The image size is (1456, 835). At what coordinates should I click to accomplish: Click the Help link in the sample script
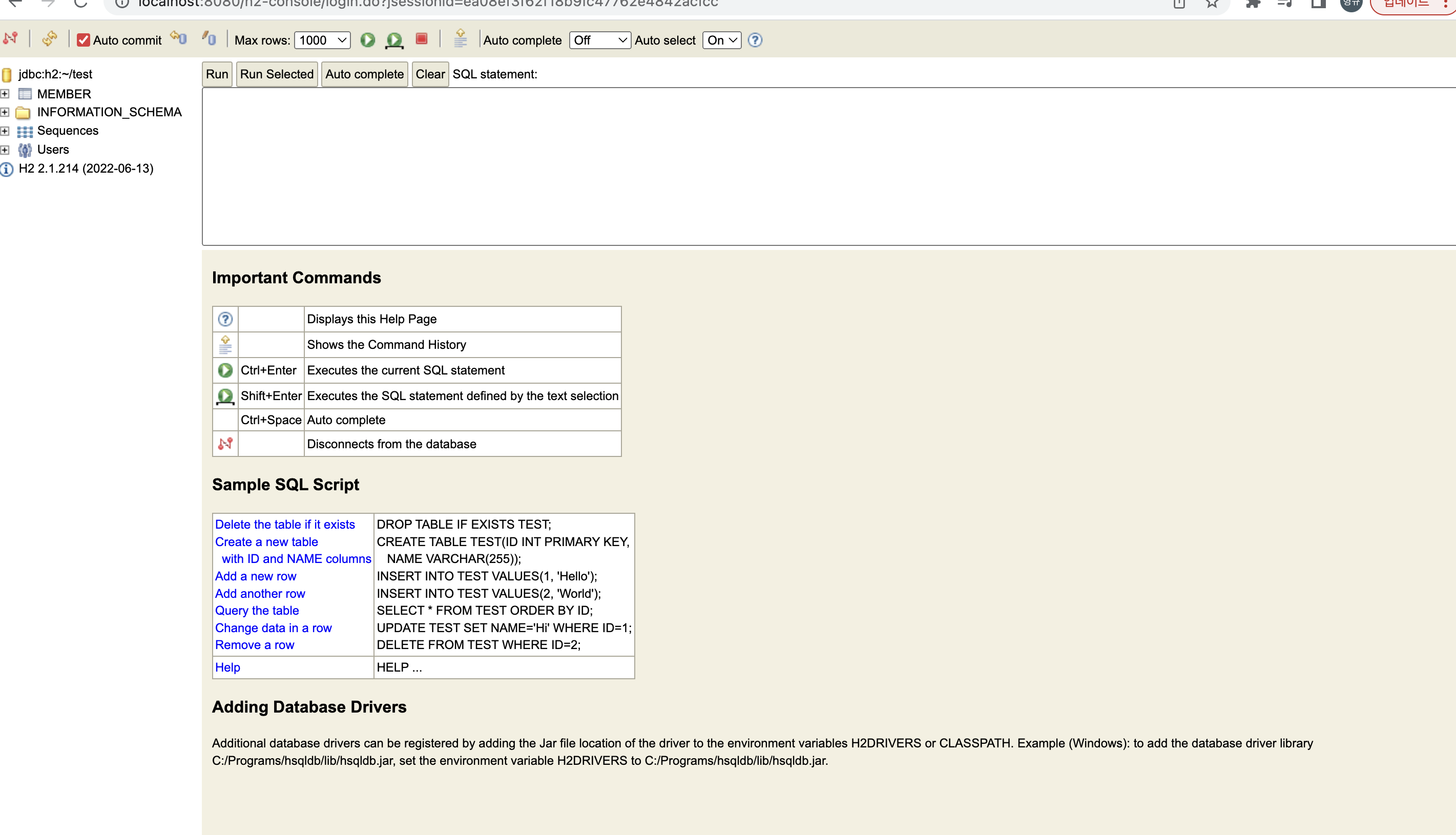pyautogui.click(x=227, y=667)
